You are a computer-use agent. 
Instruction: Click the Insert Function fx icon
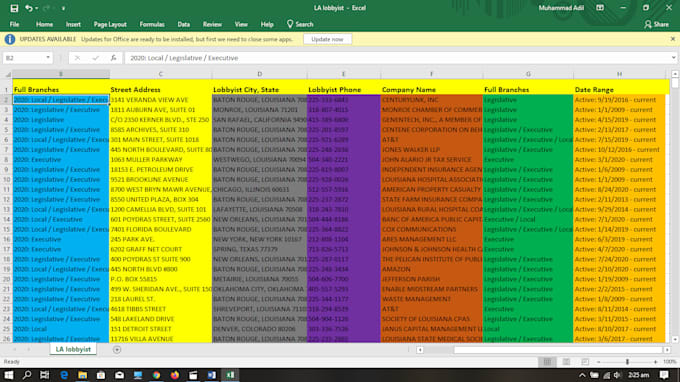[x=113, y=58]
